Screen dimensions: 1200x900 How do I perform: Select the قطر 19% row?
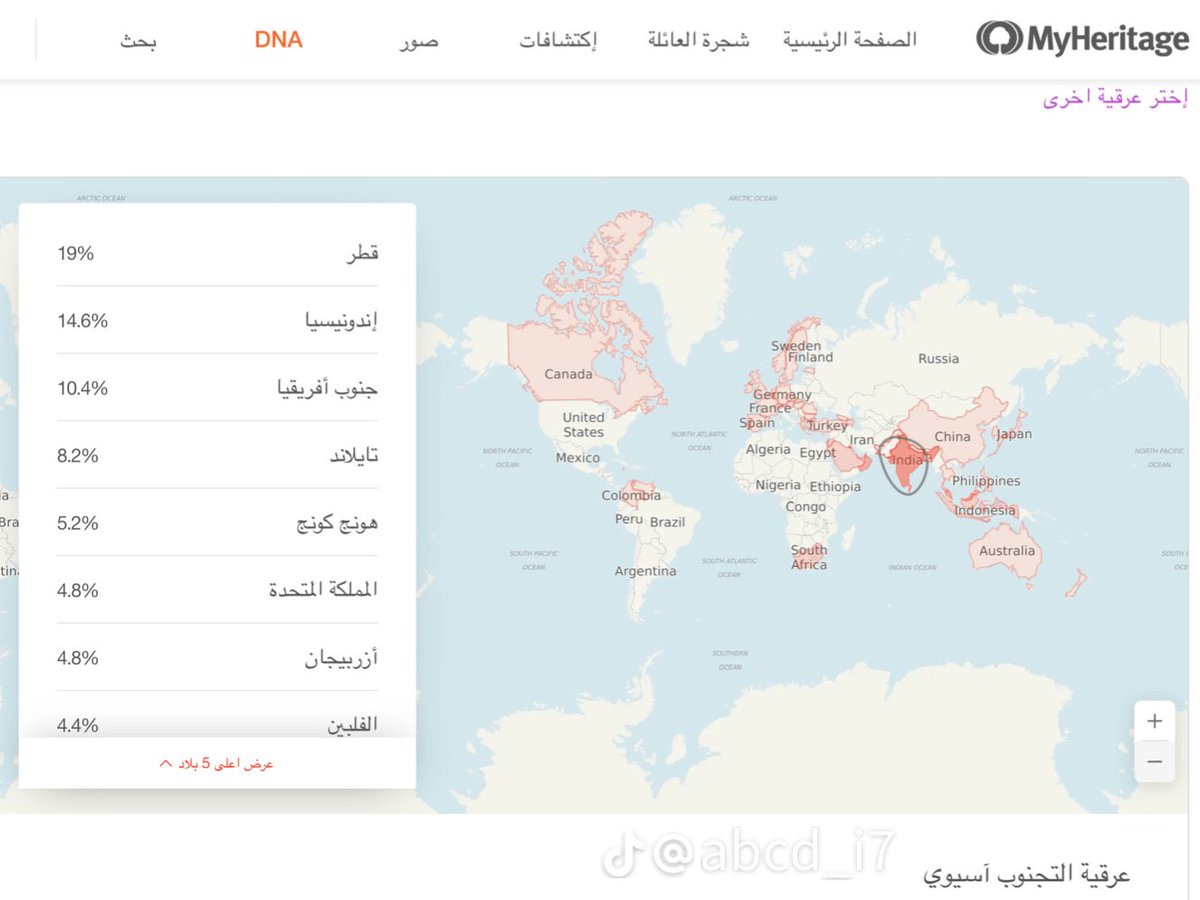[x=217, y=253]
